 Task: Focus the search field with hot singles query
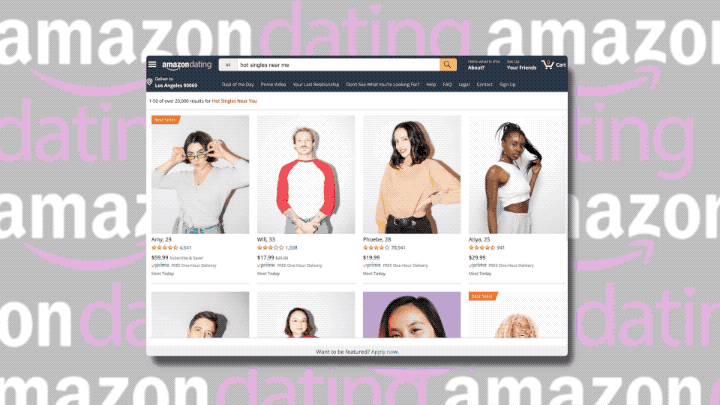[x=338, y=65]
